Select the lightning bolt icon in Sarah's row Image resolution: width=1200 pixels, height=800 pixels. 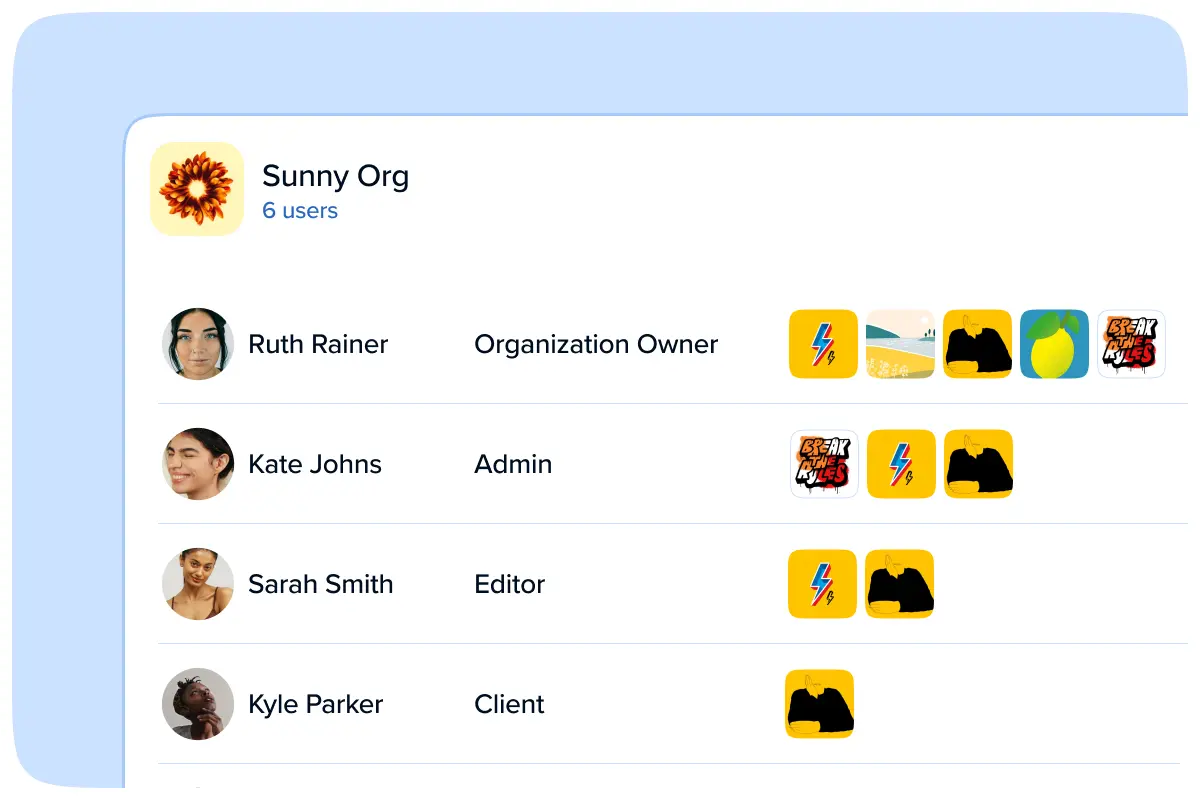coord(822,584)
